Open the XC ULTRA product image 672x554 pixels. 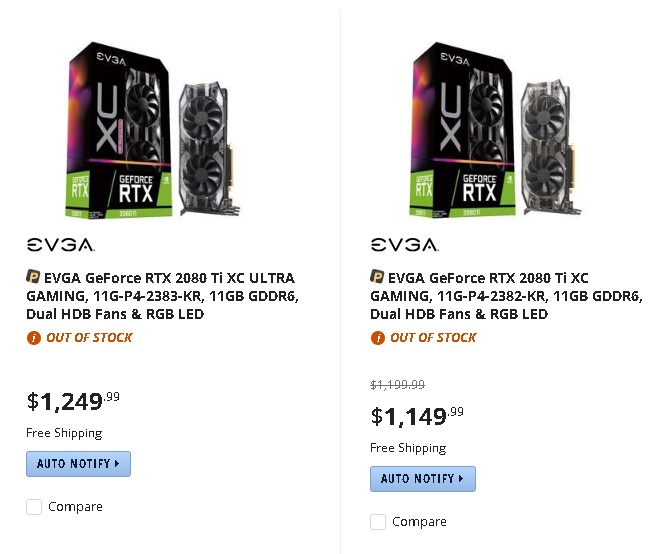pos(152,130)
